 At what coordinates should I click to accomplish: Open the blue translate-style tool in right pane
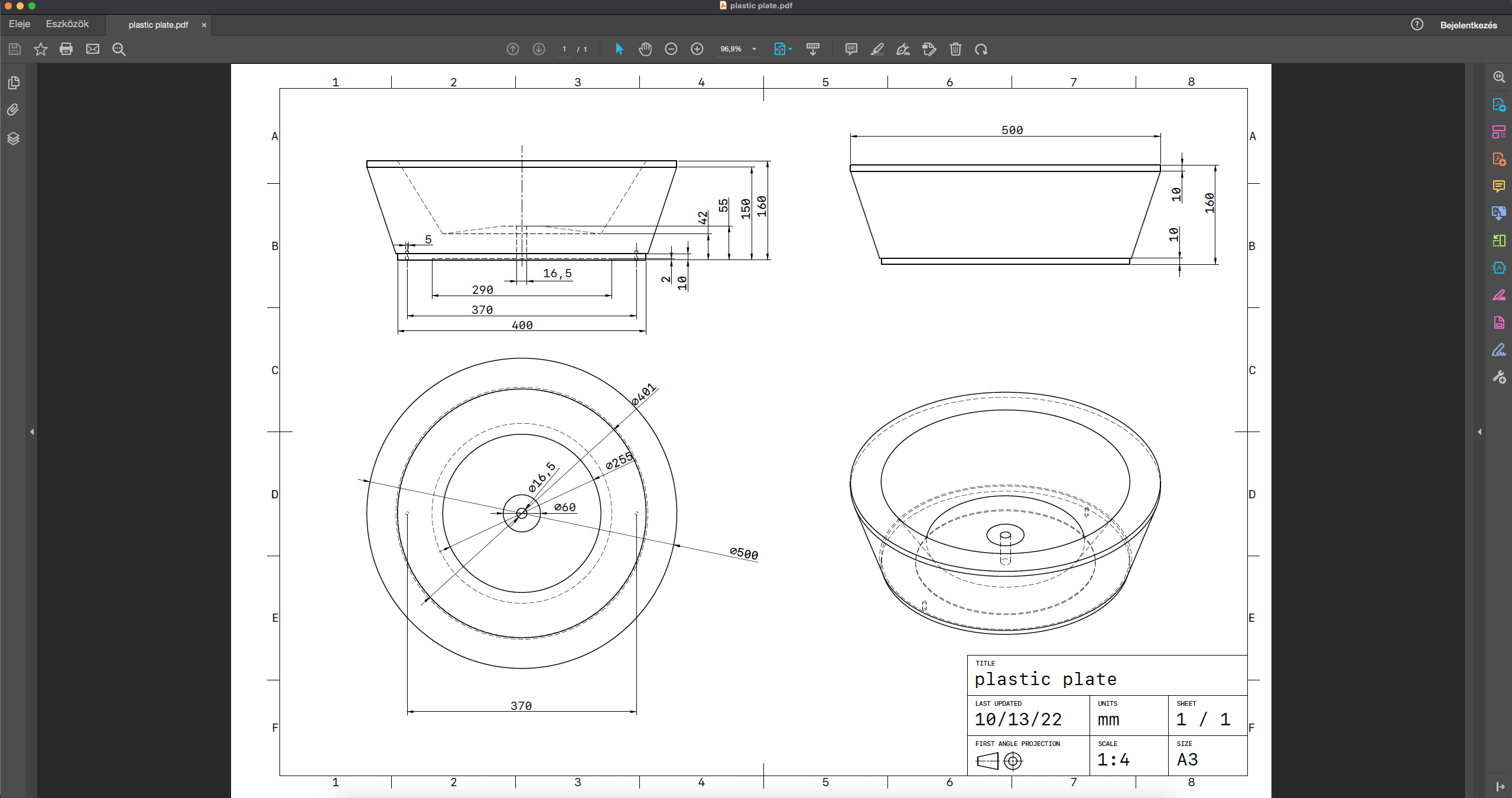pos(1499,213)
